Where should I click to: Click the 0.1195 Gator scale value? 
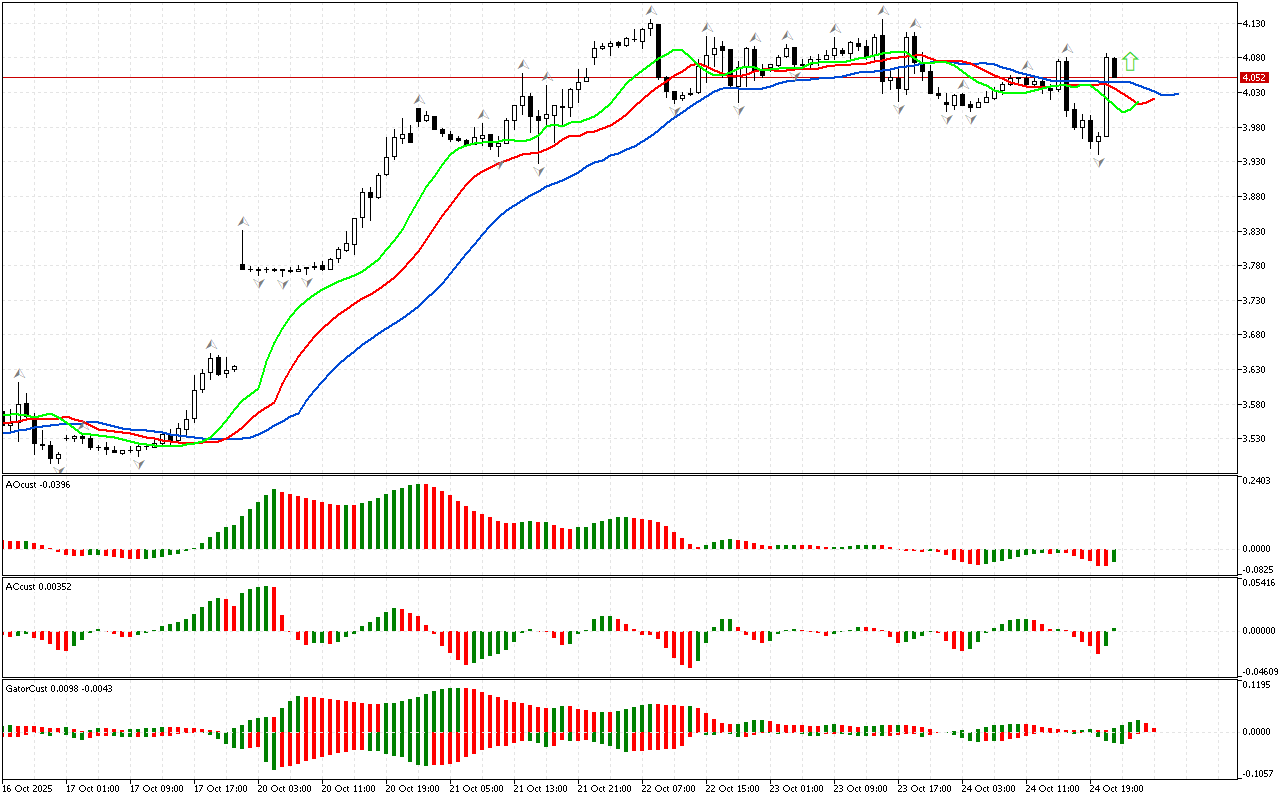1257,685
